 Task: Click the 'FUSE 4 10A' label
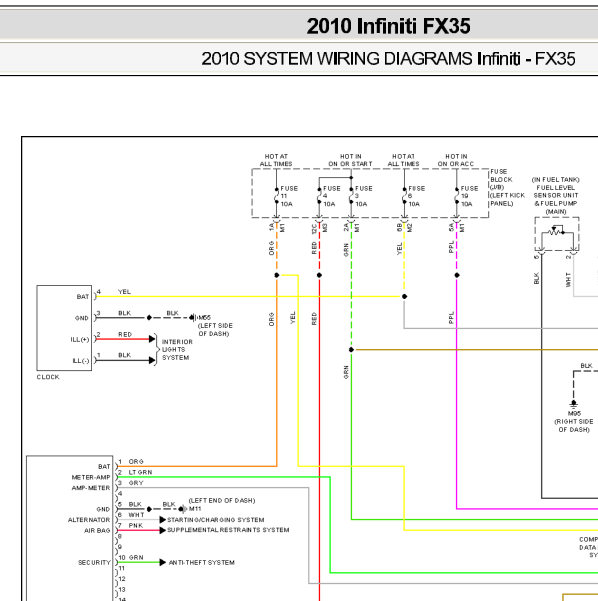[332, 196]
